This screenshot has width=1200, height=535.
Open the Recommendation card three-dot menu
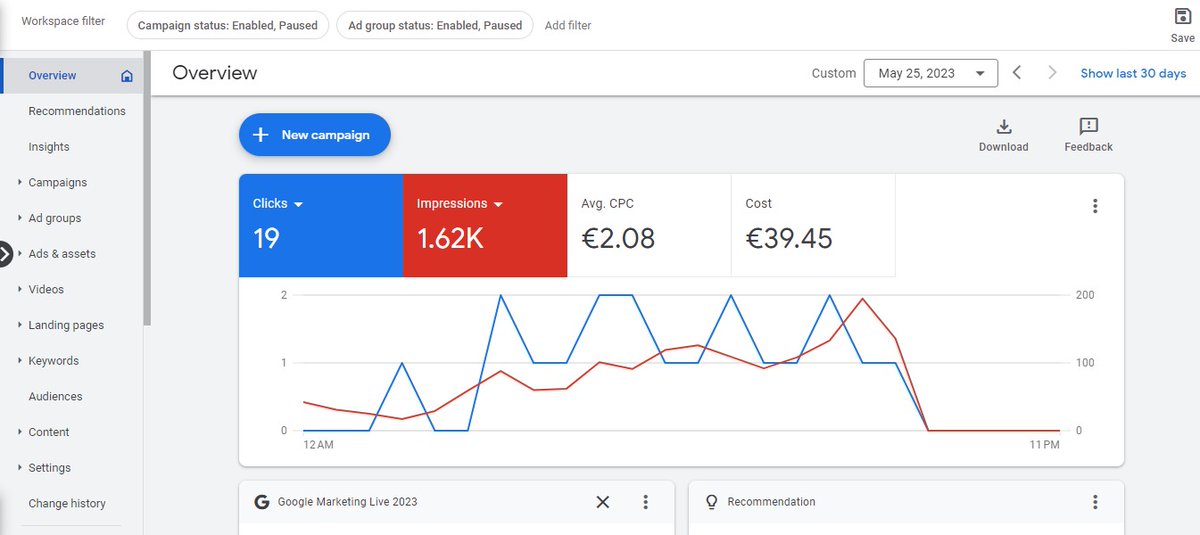coord(1095,502)
